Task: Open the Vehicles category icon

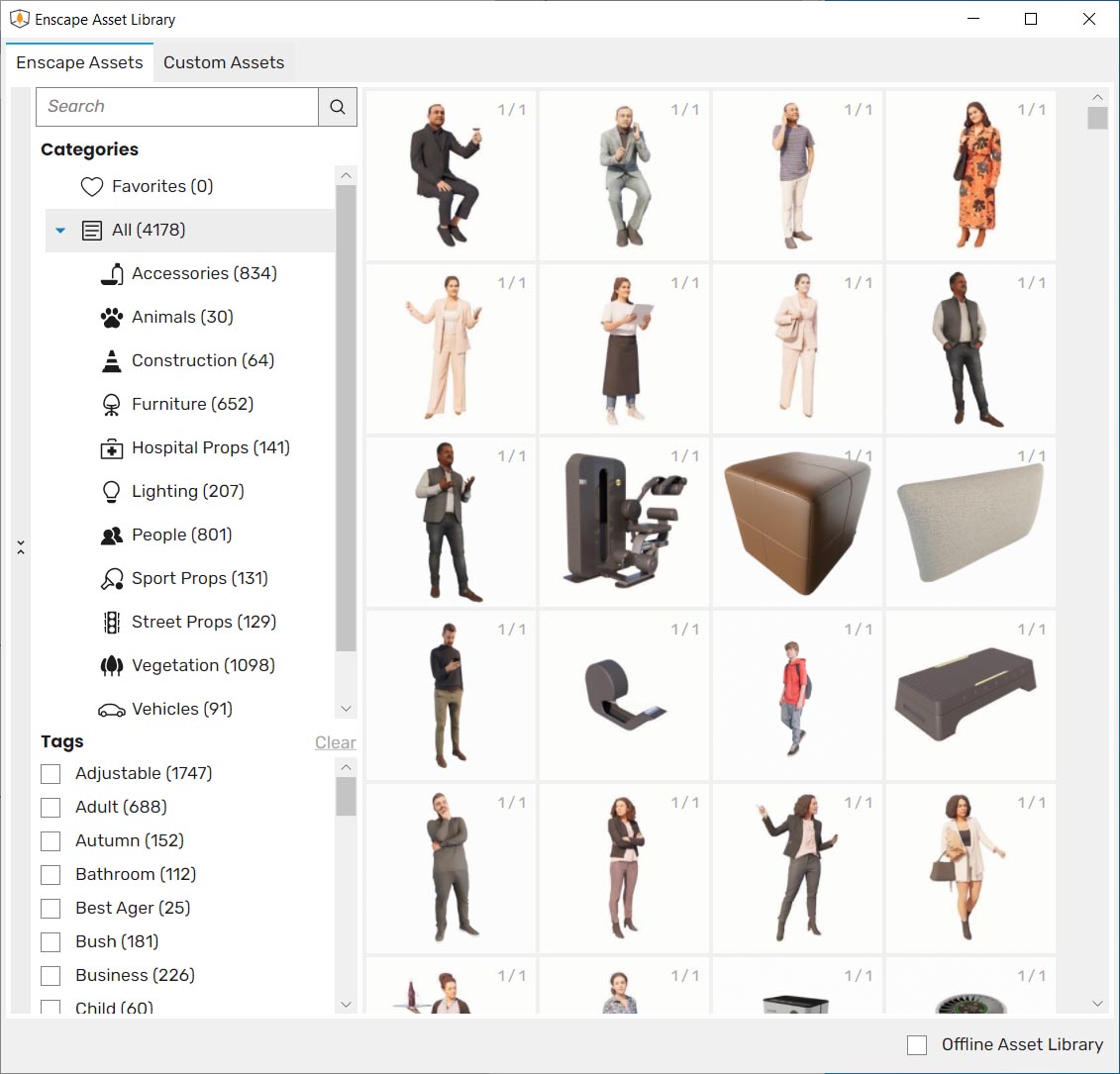Action: 111,709
